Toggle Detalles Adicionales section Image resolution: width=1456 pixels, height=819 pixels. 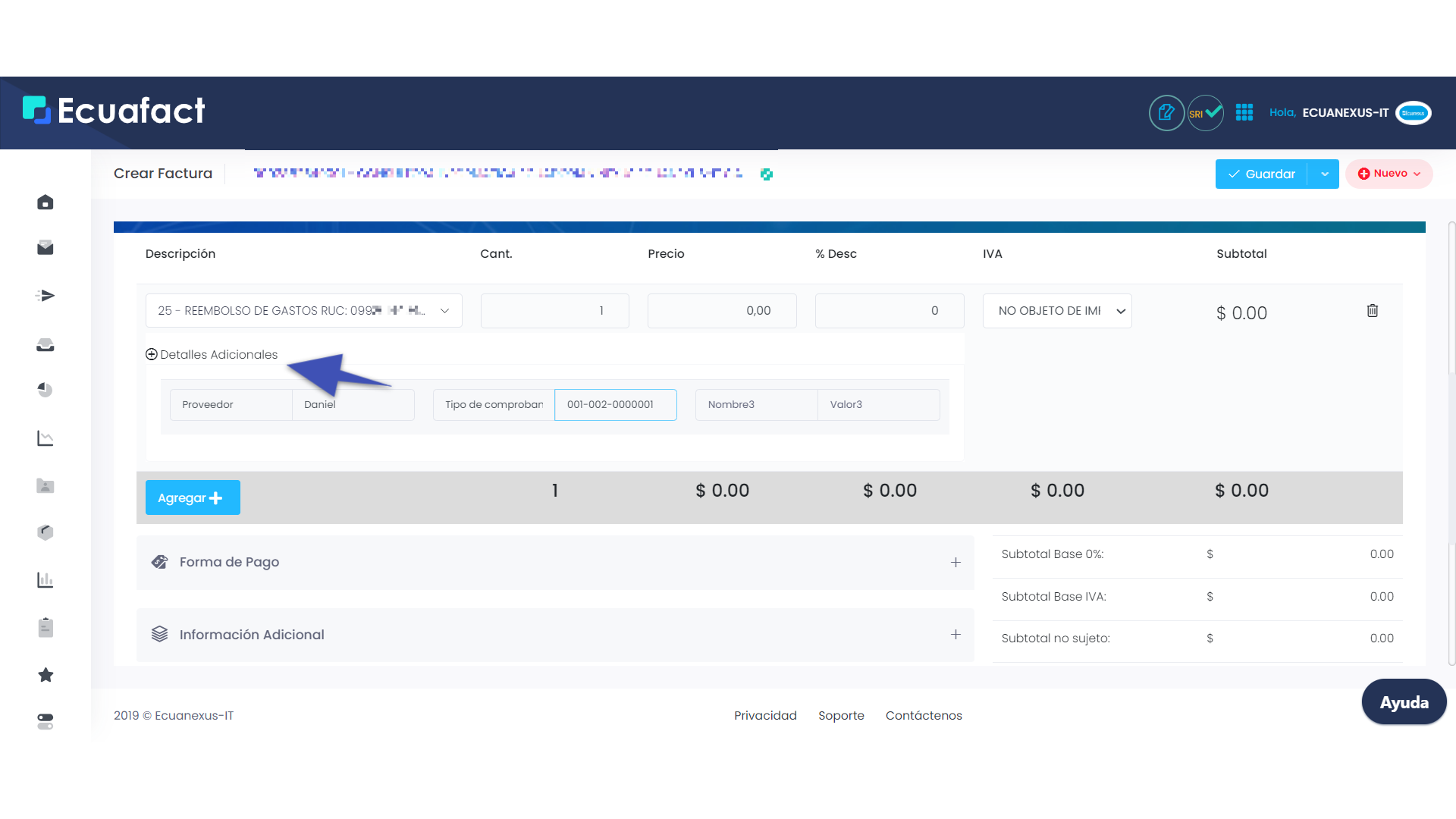click(212, 355)
